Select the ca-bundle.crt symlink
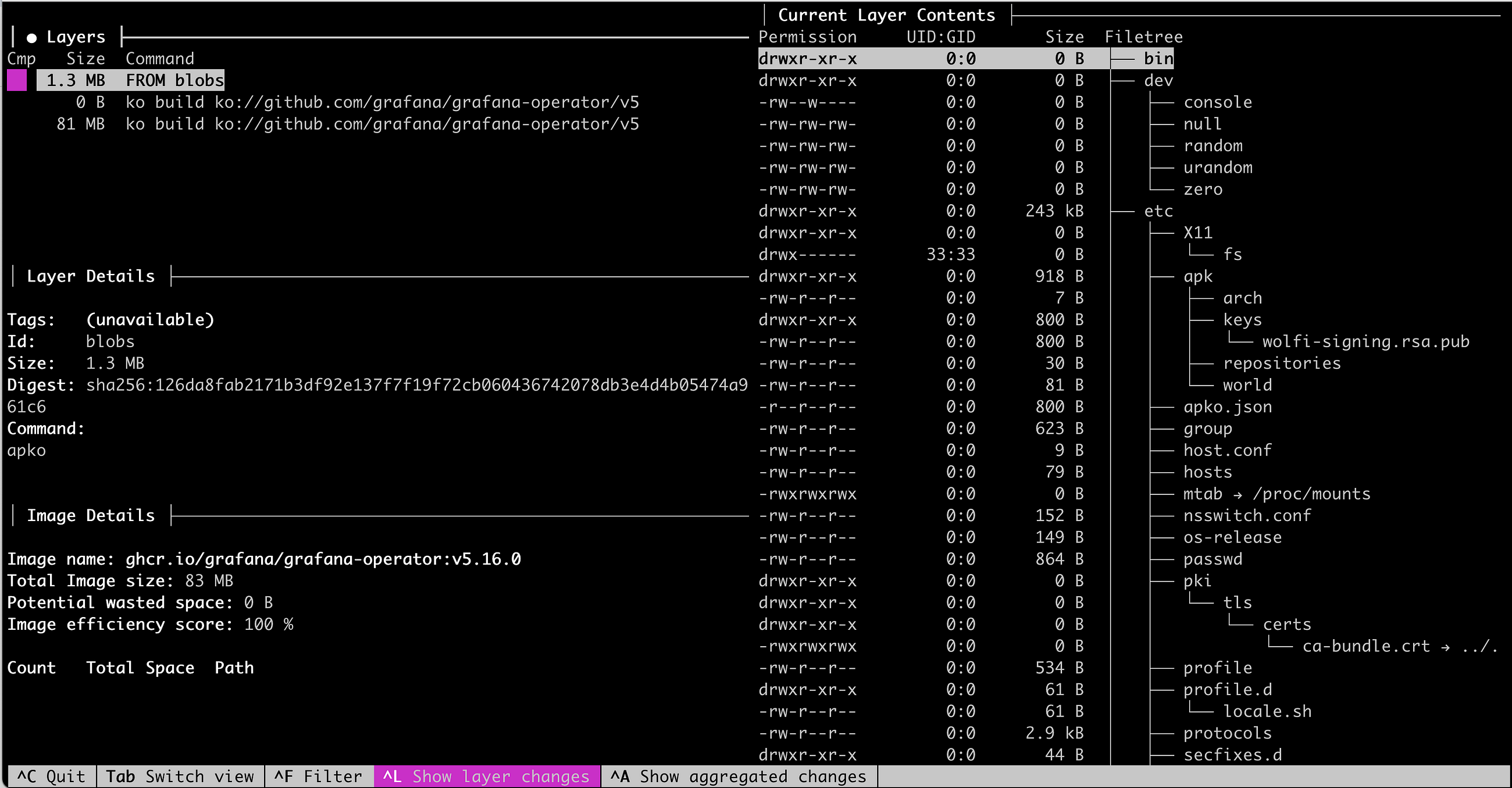The image size is (1512, 788). coord(1400,646)
